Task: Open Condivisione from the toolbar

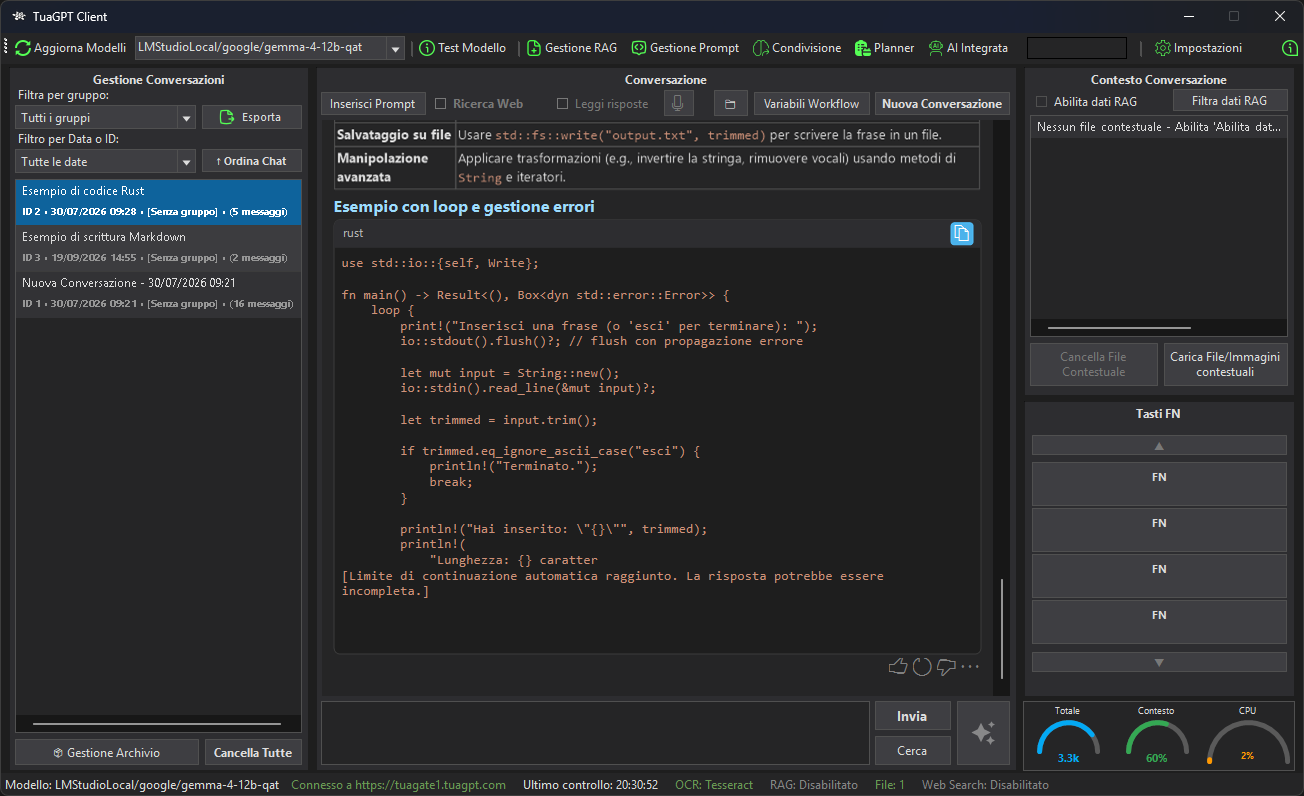Action: tap(797, 48)
